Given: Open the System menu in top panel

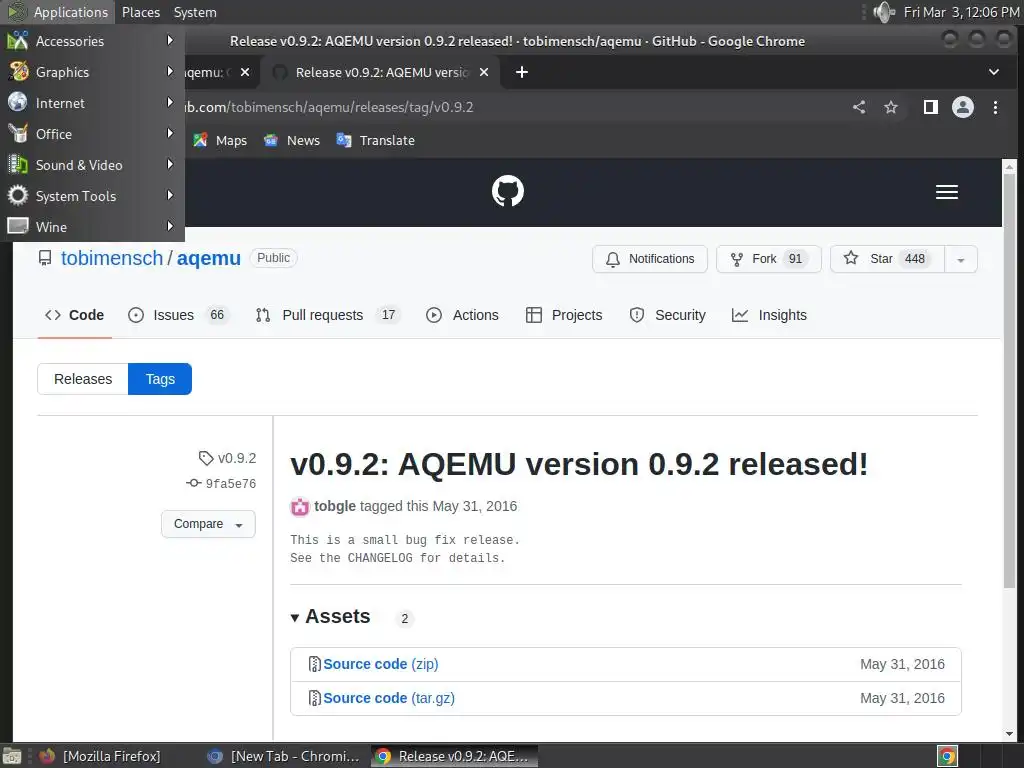Looking at the screenshot, I should (x=195, y=12).
